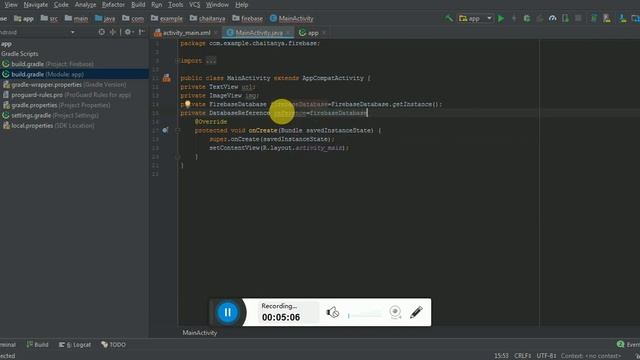Click the recorder webcam icon
Viewport: 640px width, 360px height.
(x=395, y=312)
